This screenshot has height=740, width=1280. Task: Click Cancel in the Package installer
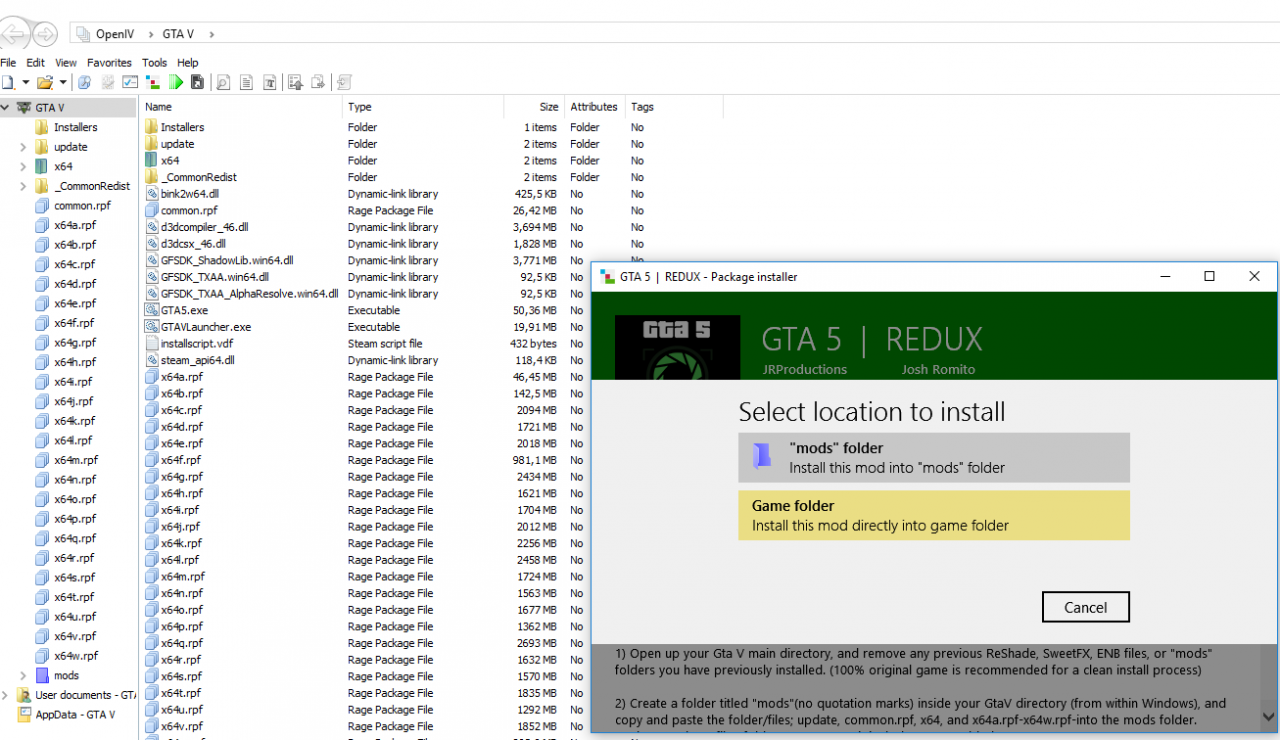pyautogui.click(x=1085, y=607)
